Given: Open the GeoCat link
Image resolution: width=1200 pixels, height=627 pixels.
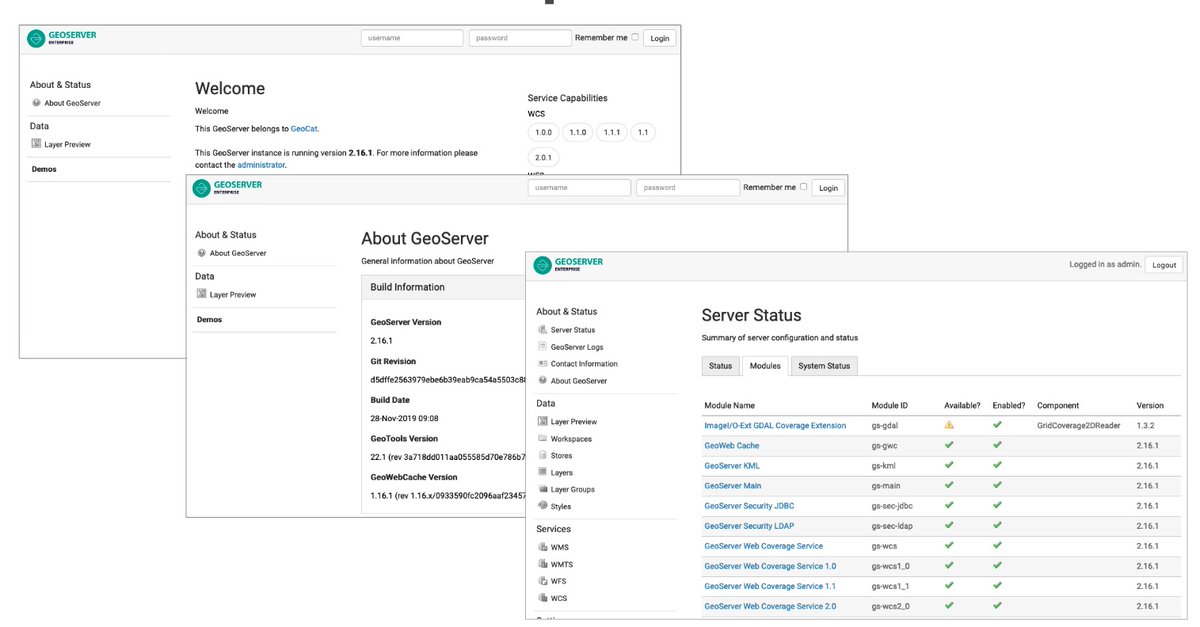Looking at the screenshot, I should tap(305, 128).
